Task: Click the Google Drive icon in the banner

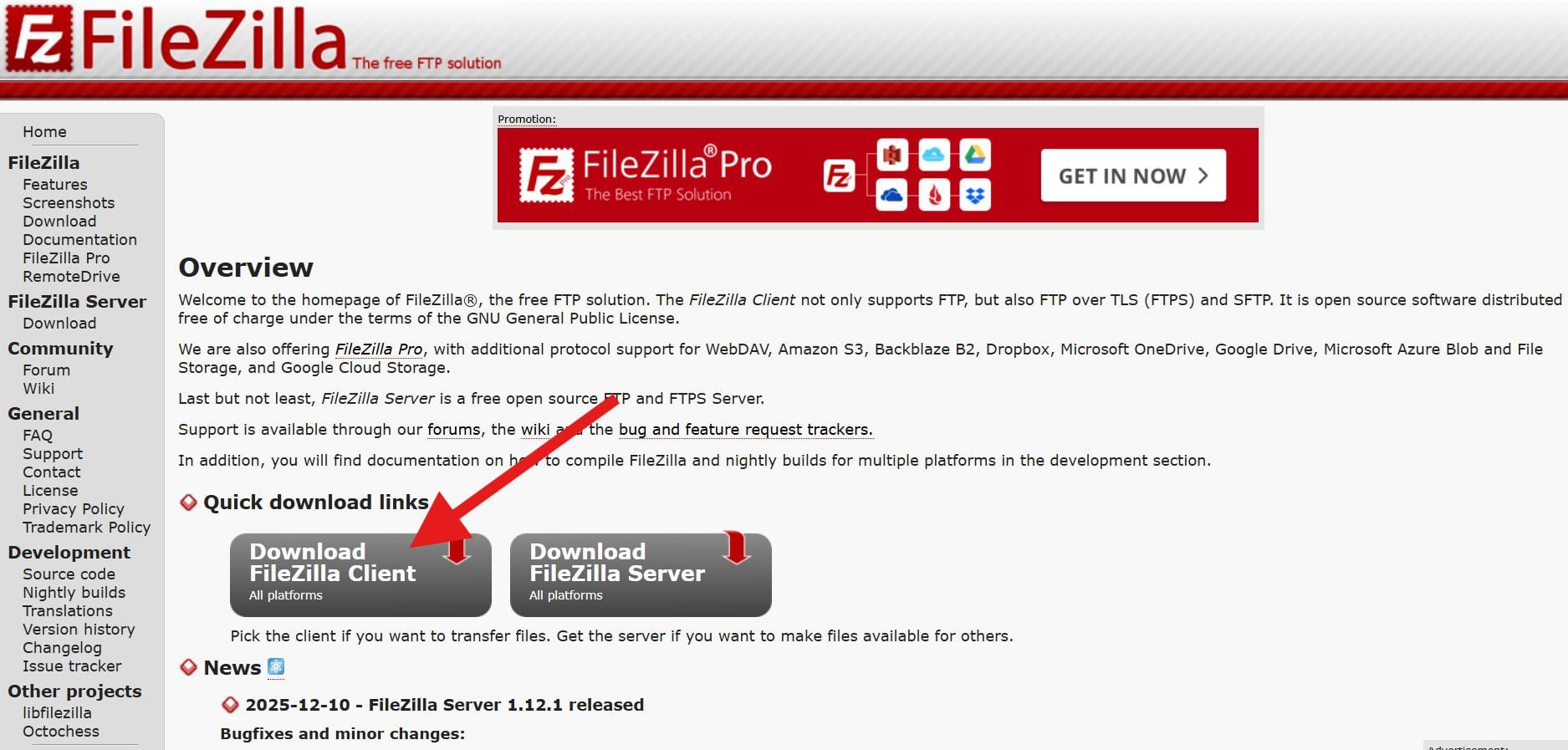Action: [x=974, y=155]
